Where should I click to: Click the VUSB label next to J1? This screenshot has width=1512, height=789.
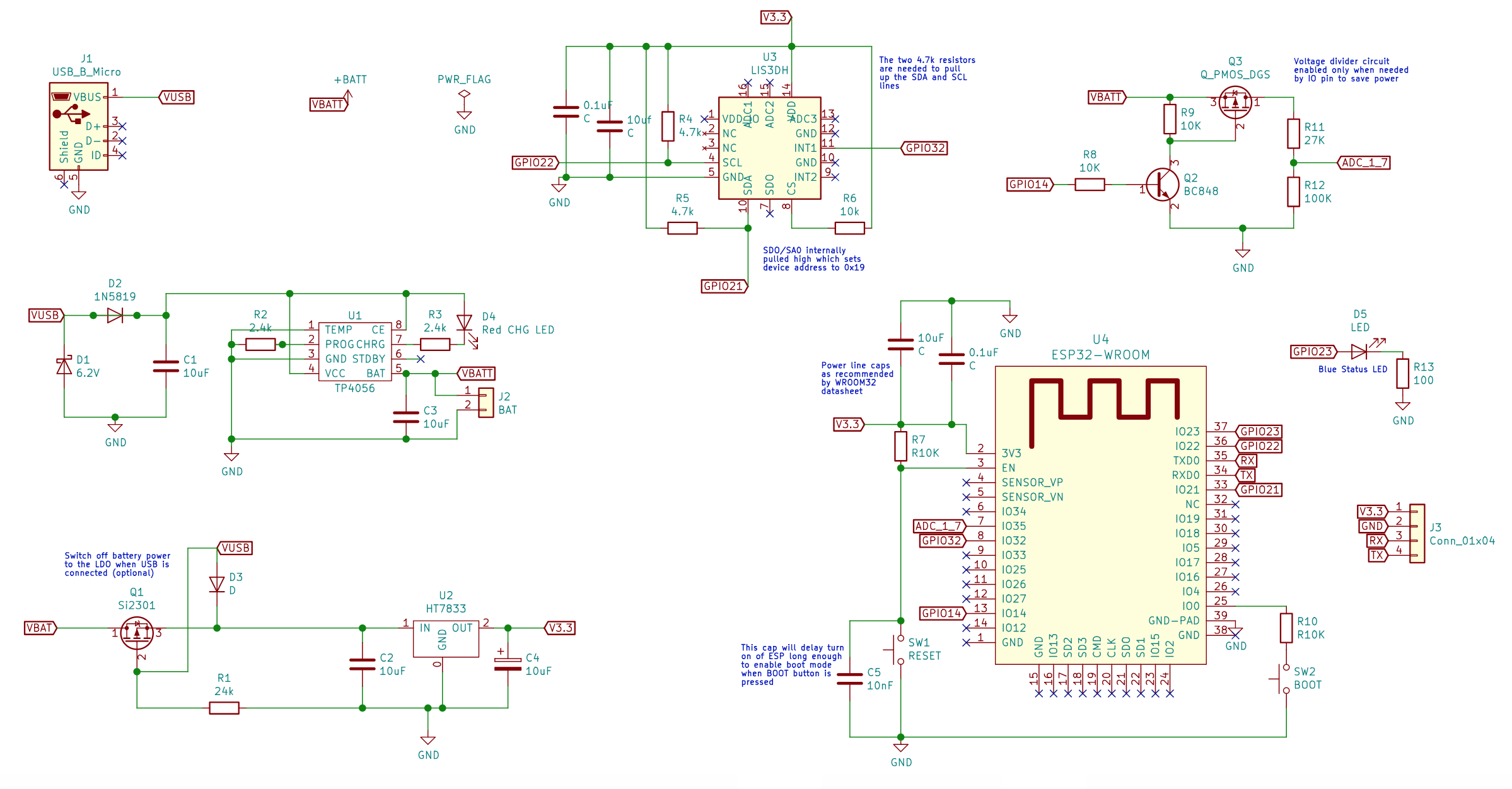coord(176,97)
